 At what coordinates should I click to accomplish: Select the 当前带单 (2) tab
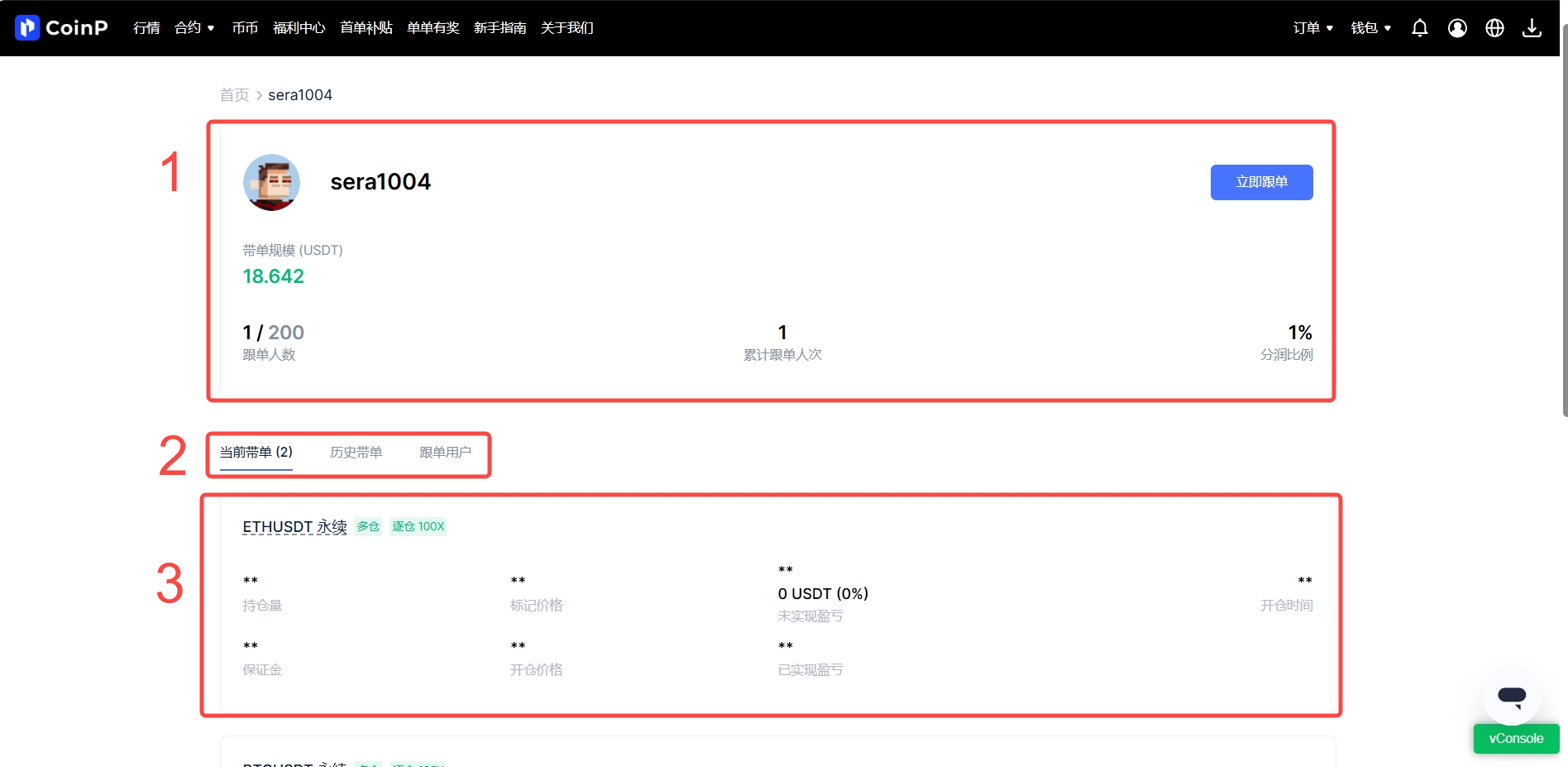click(256, 453)
